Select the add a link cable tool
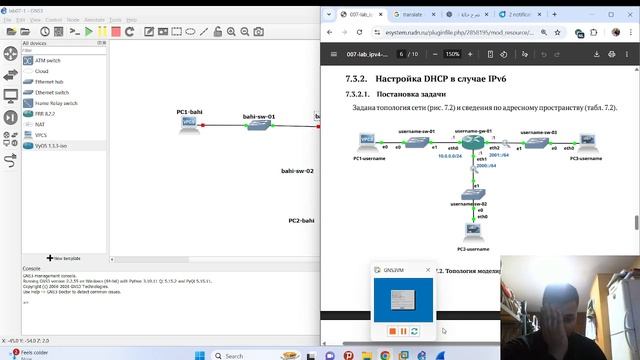 point(11,160)
